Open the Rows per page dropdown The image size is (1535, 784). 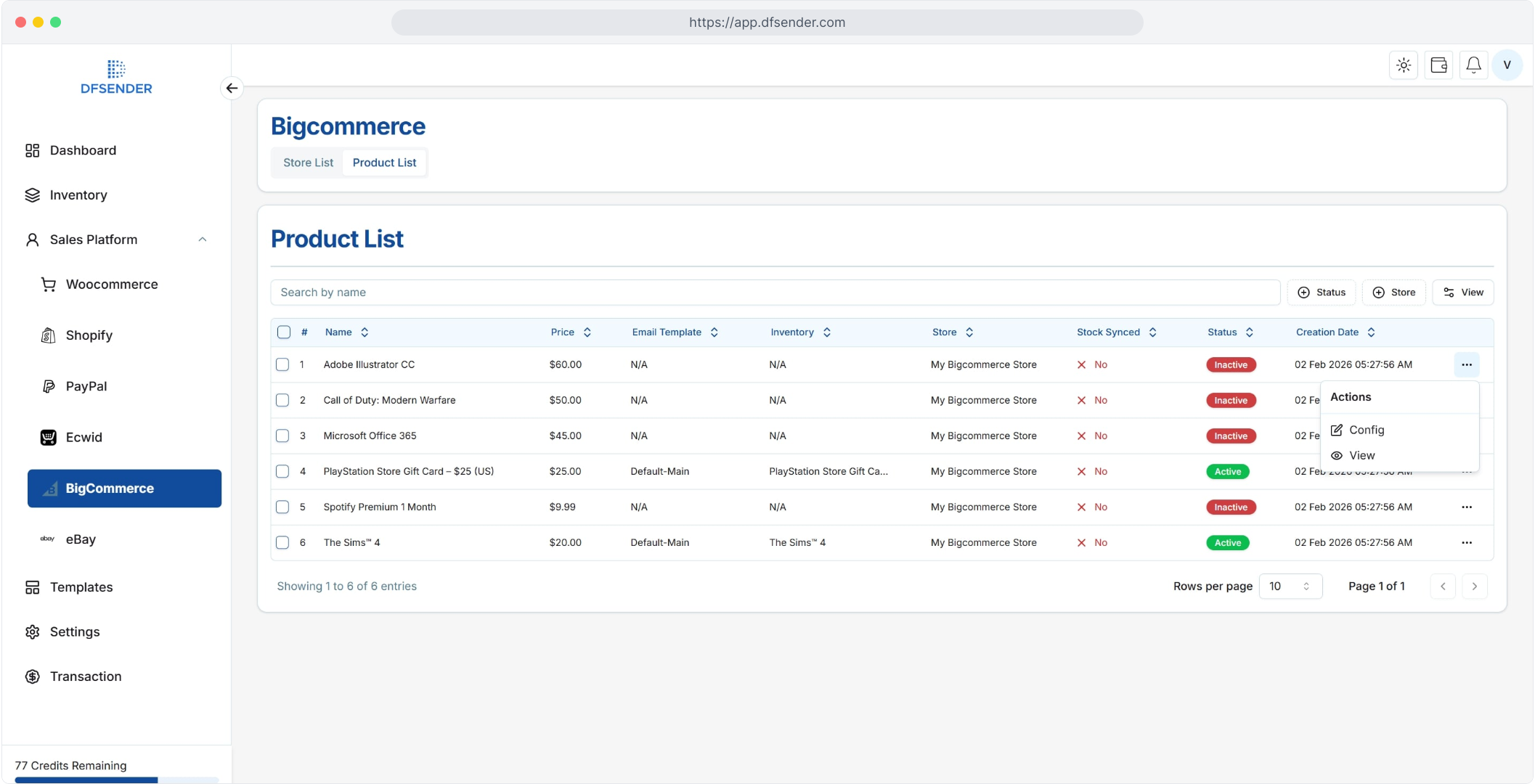pyautogui.click(x=1290, y=586)
